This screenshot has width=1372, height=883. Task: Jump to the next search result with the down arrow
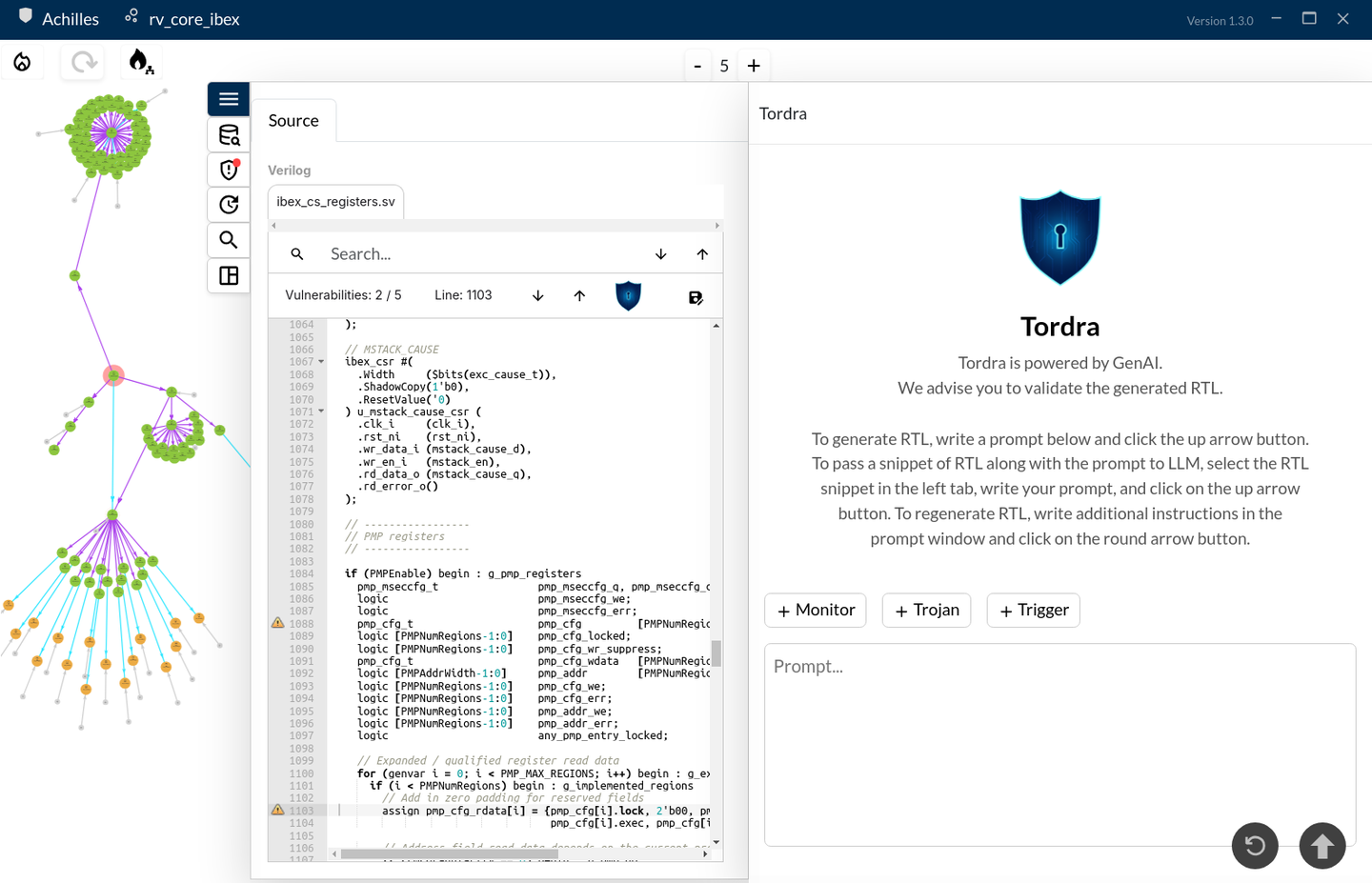(x=660, y=254)
